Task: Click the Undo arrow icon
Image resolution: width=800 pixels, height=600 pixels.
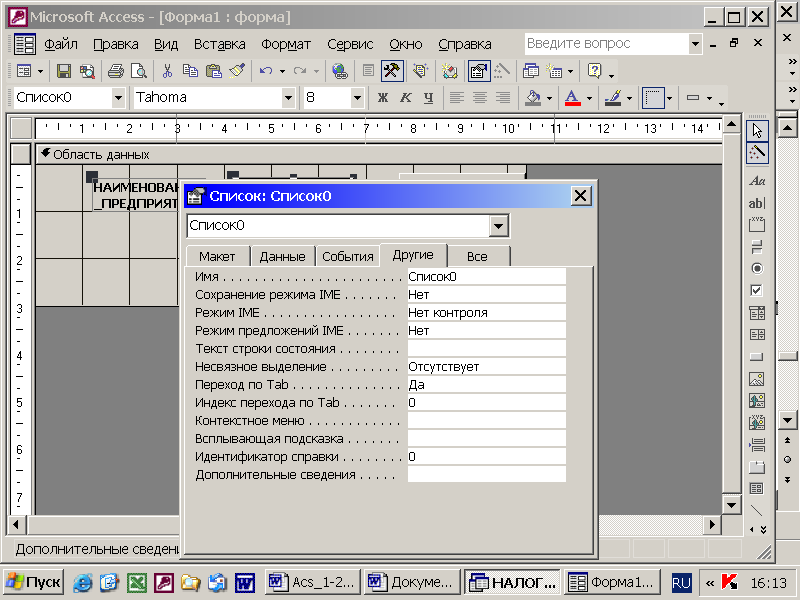Action: point(266,71)
